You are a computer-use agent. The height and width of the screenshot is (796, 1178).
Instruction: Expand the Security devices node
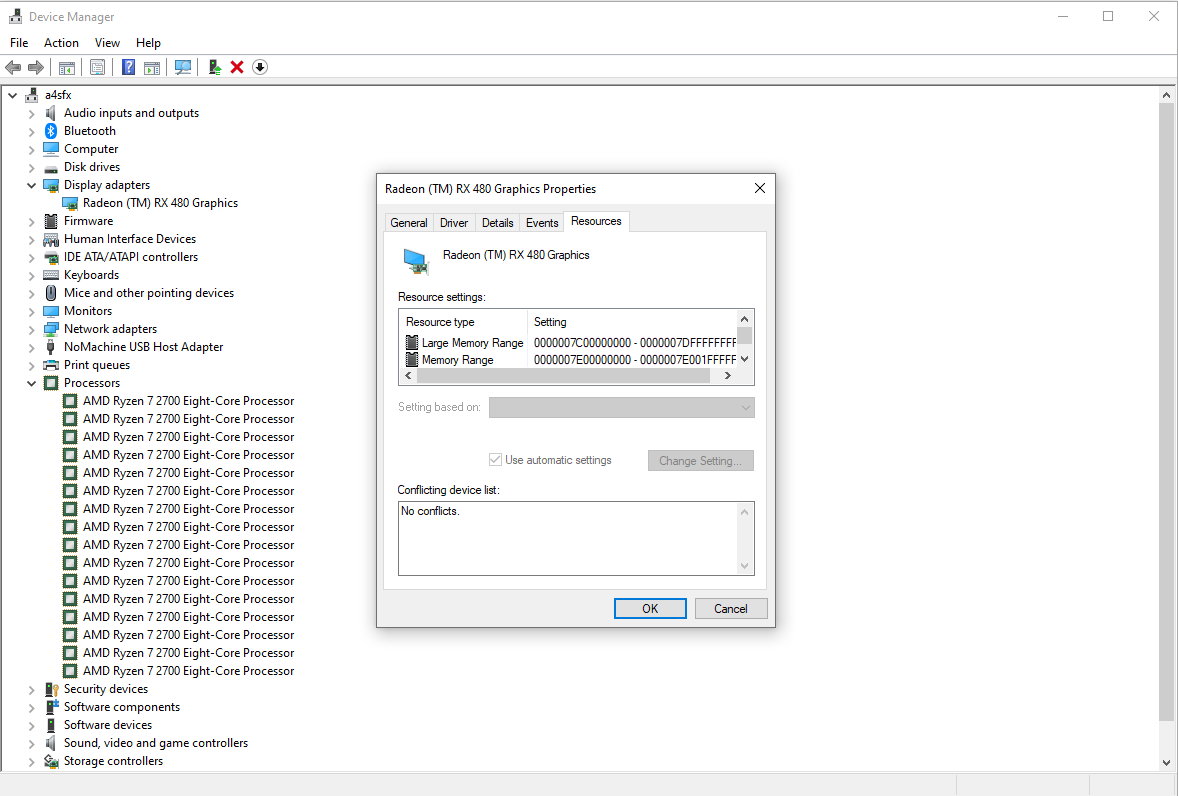[x=32, y=690]
